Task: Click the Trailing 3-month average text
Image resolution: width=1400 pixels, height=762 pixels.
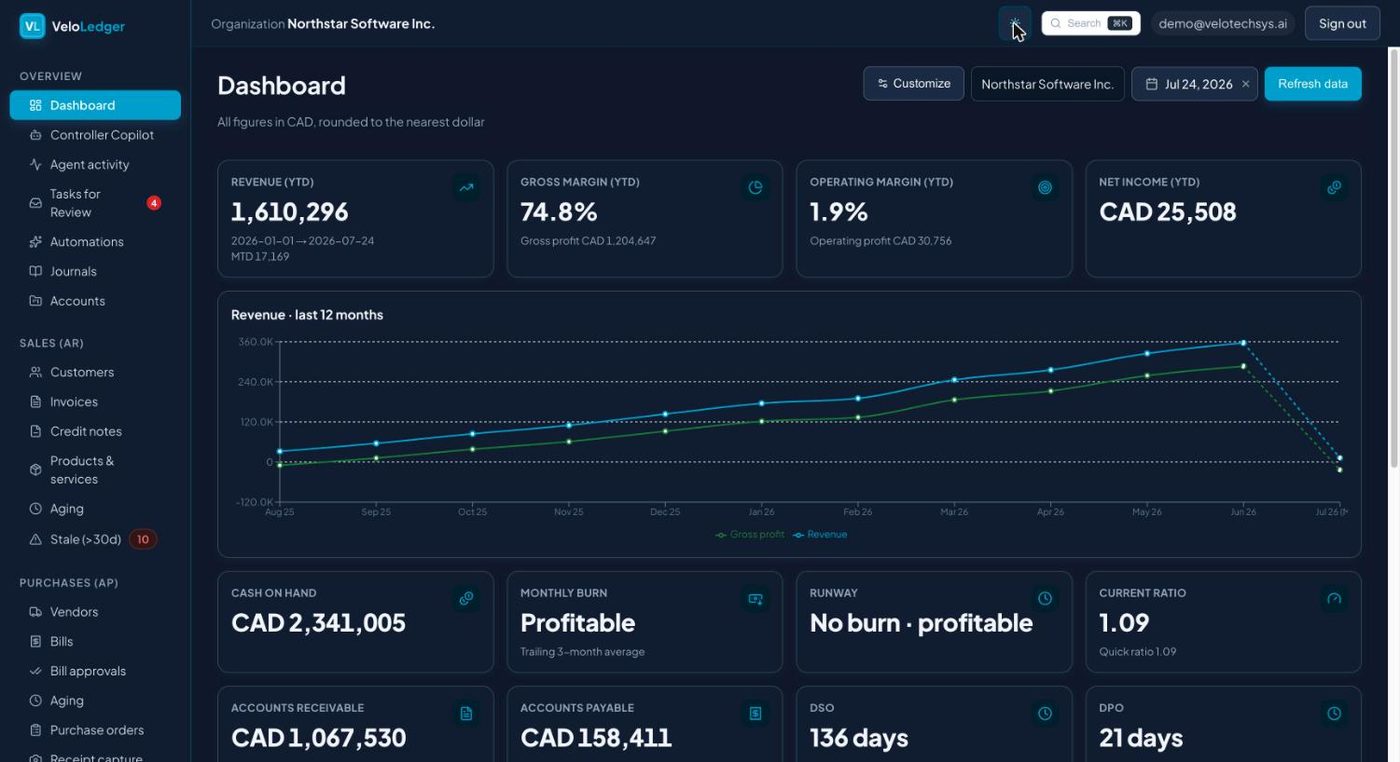Action: tap(582, 652)
